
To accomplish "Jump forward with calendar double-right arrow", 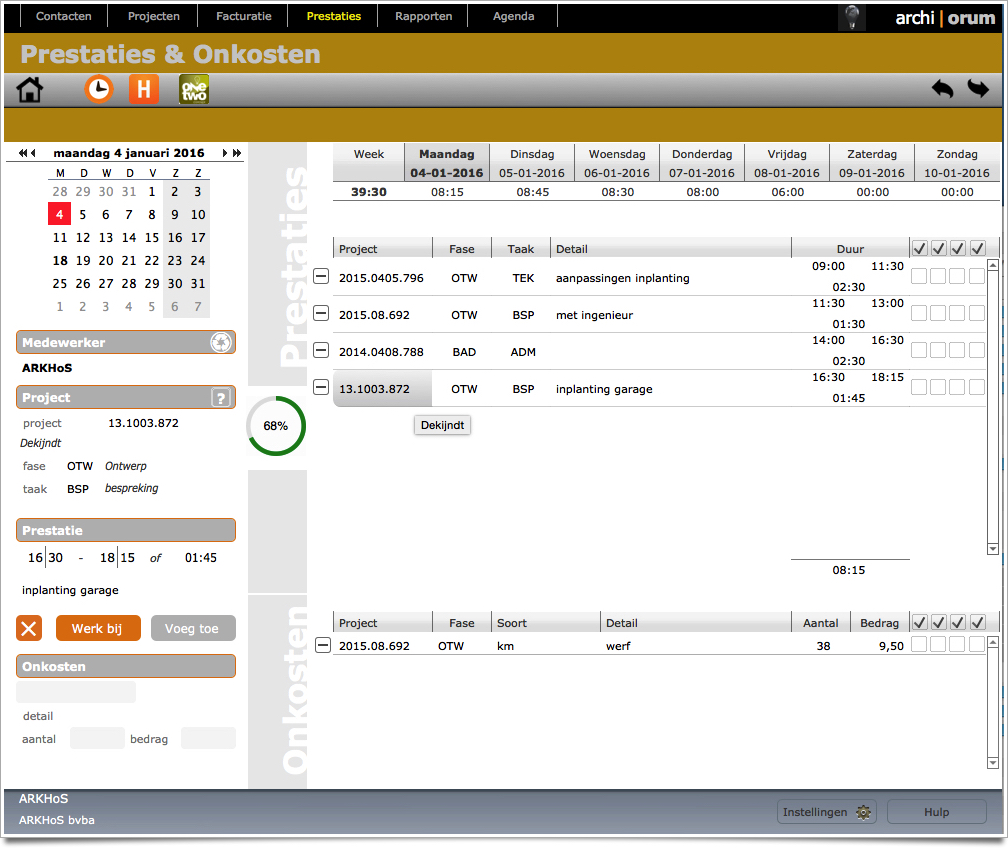I will point(237,153).
